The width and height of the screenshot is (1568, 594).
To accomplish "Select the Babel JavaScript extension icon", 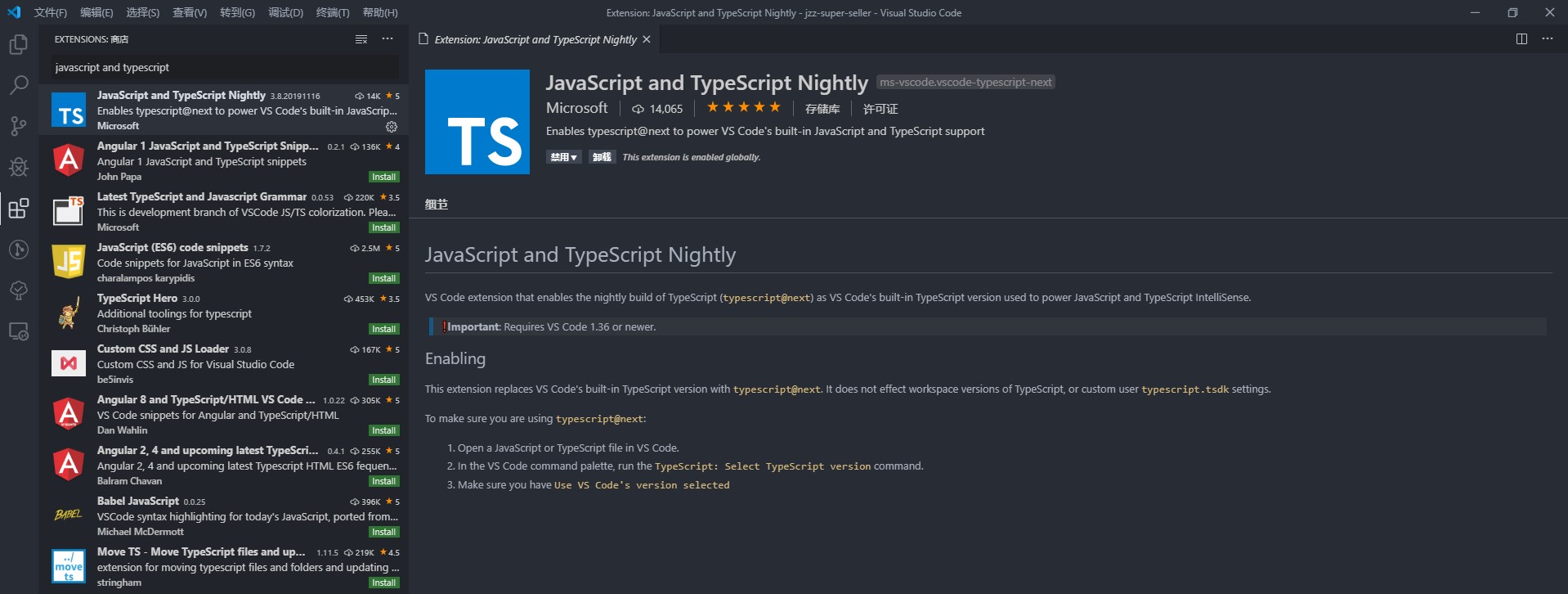I will [69, 515].
